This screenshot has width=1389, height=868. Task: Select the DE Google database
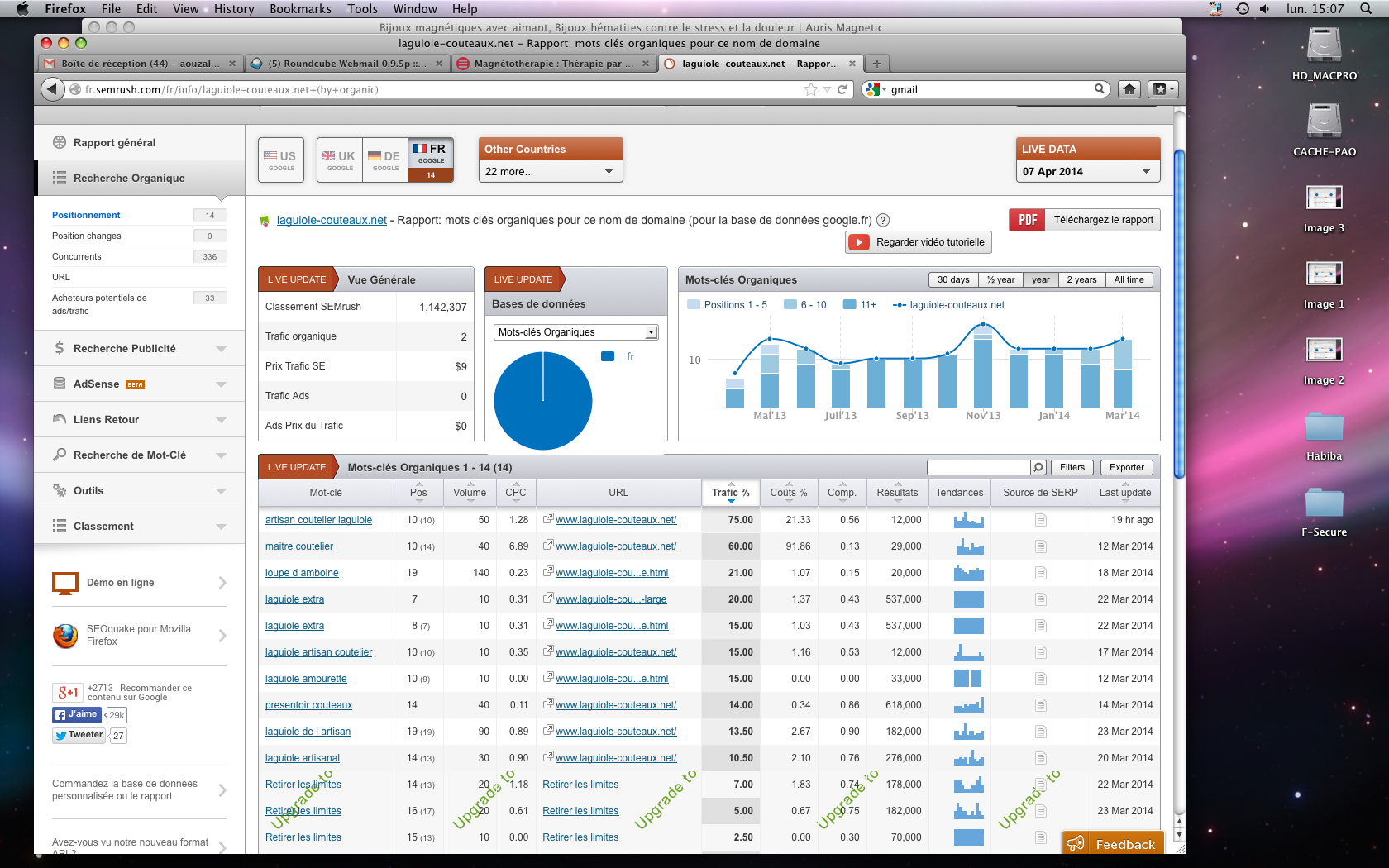coord(385,160)
